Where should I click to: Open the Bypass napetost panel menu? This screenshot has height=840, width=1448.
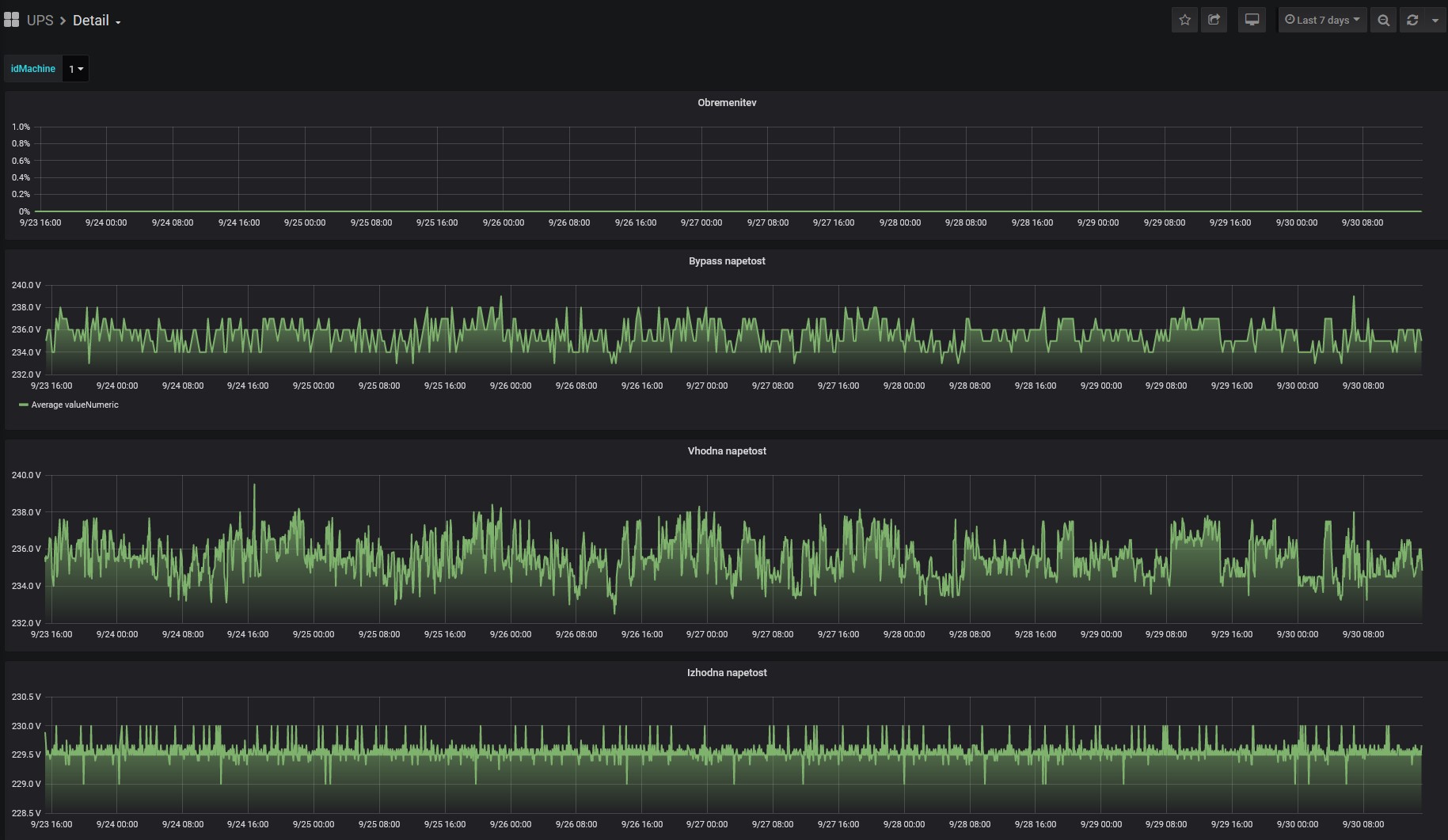[x=726, y=261]
